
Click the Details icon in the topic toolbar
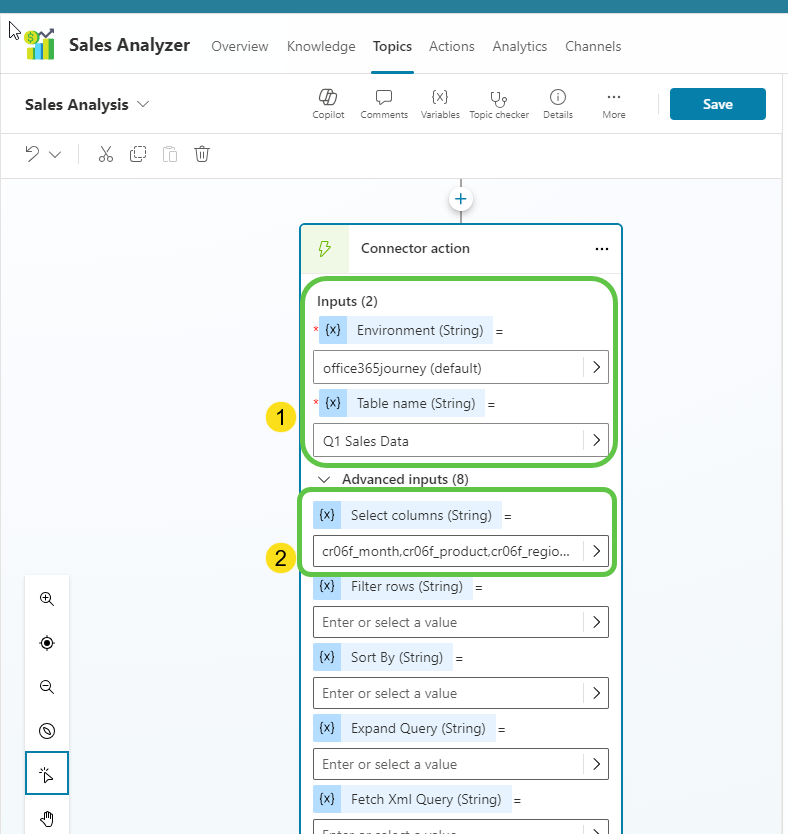click(x=557, y=103)
